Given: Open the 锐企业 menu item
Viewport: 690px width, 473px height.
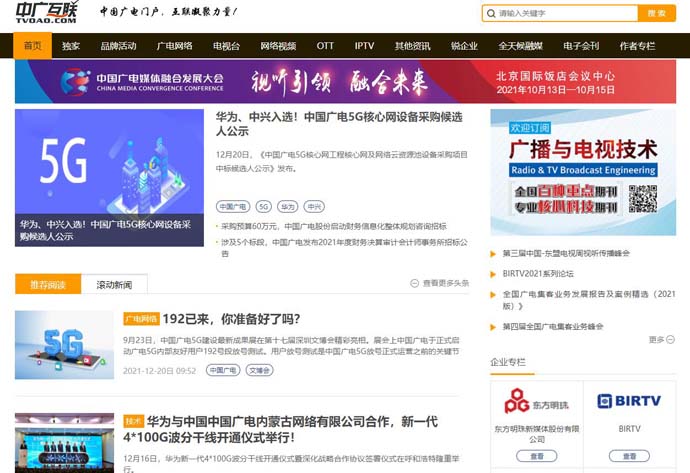Looking at the screenshot, I should coord(464,46).
